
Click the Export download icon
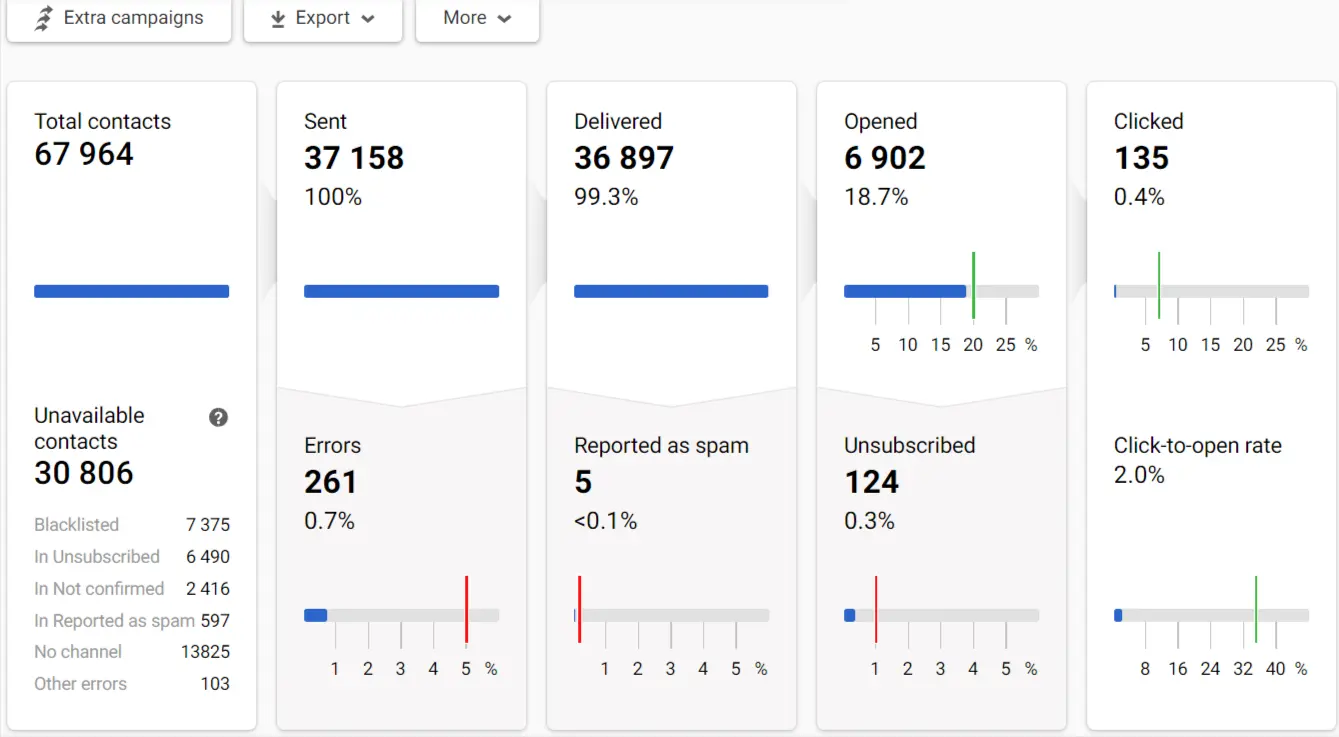(x=279, y=19)
